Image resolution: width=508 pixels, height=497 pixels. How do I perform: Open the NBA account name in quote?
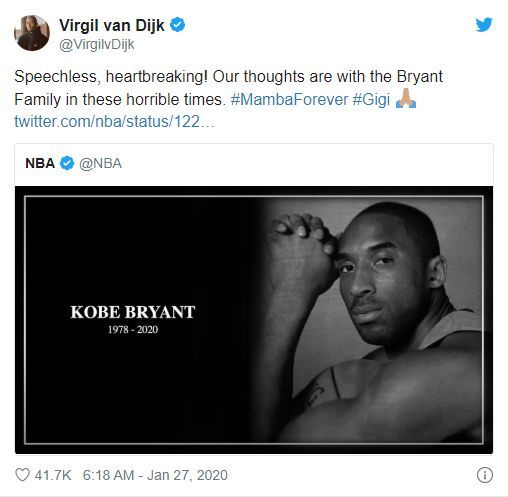click(x=40, y=163)
